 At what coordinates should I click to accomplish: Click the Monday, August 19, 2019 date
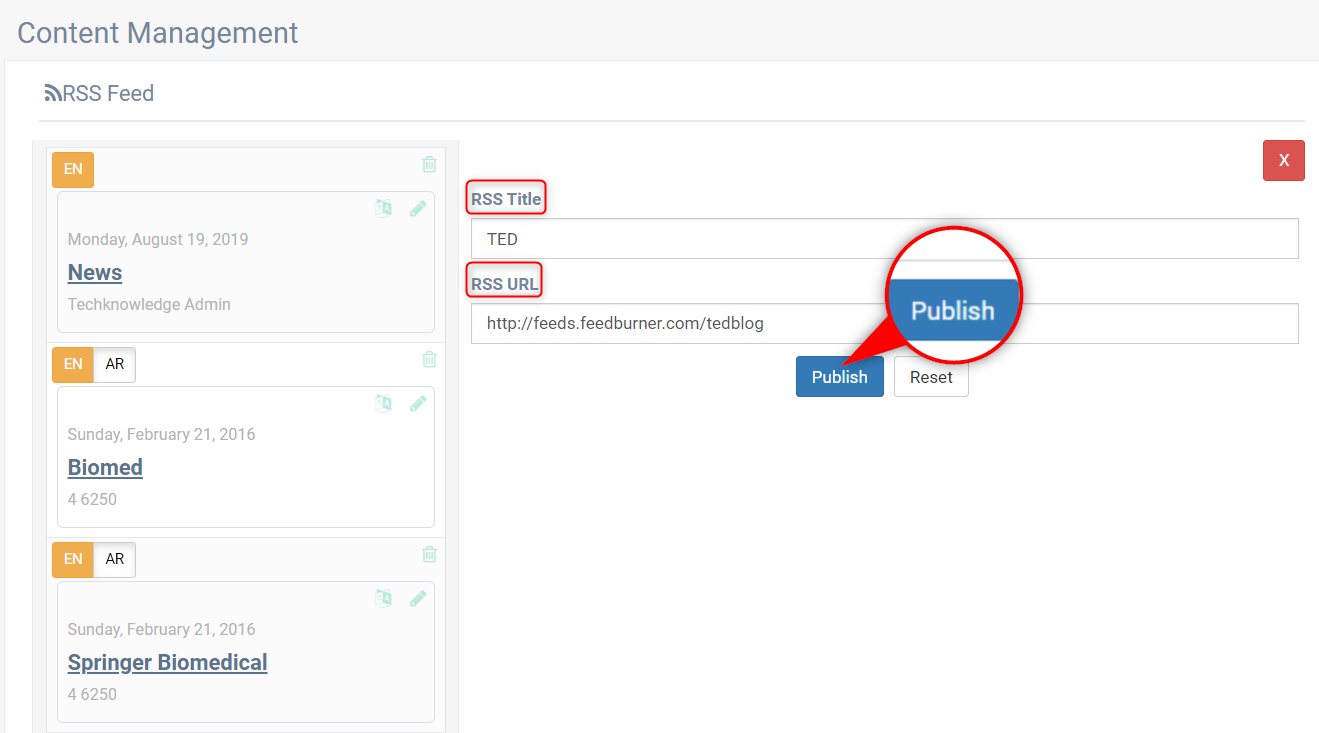(x=158, y=239)
